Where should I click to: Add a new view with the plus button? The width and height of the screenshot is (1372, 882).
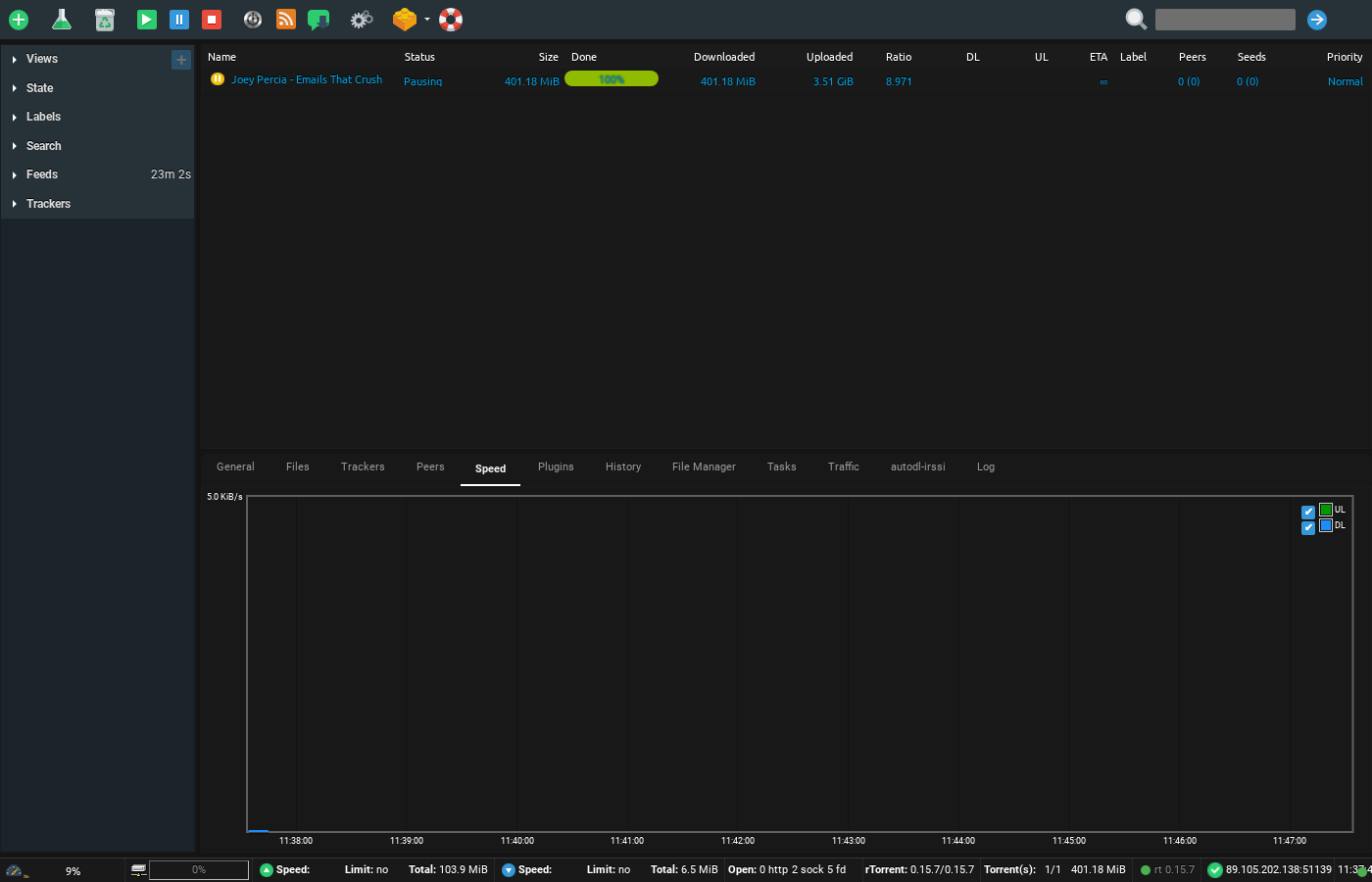point(181,59)
